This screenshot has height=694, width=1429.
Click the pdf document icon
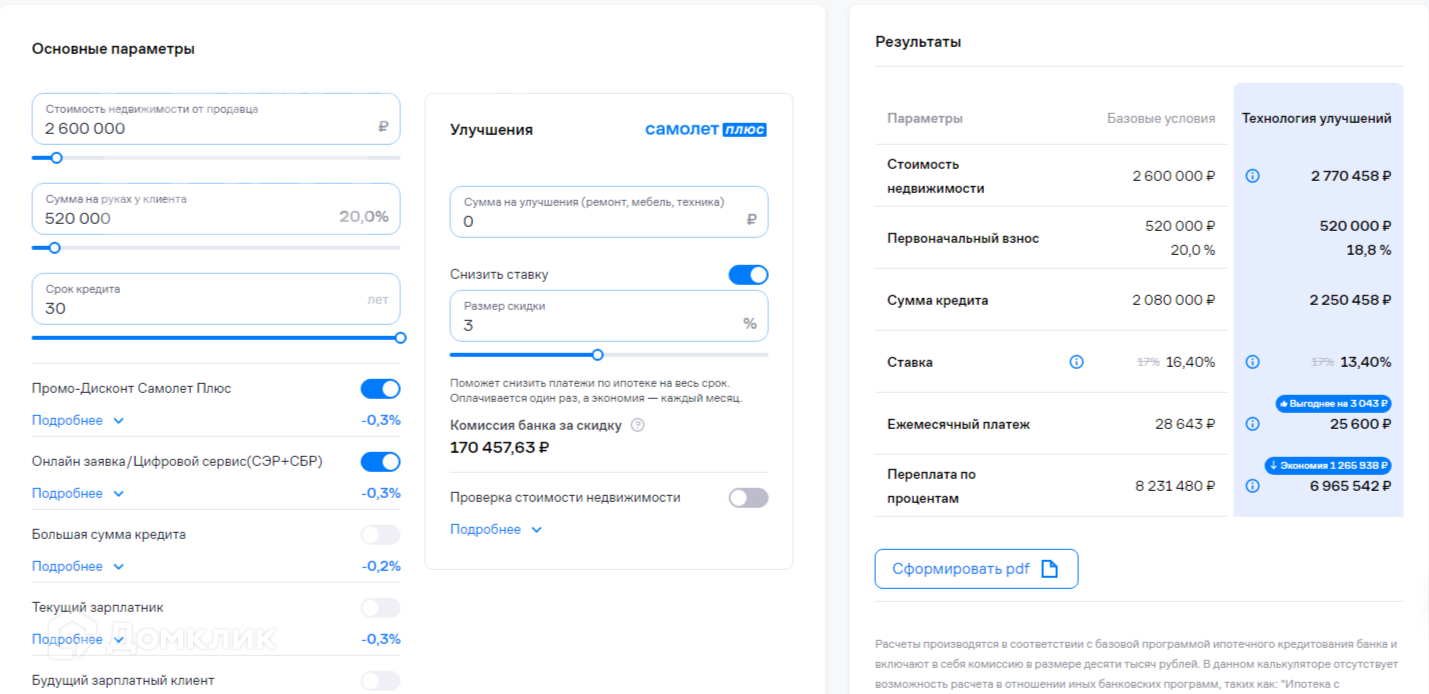[x=1049, y=569]
